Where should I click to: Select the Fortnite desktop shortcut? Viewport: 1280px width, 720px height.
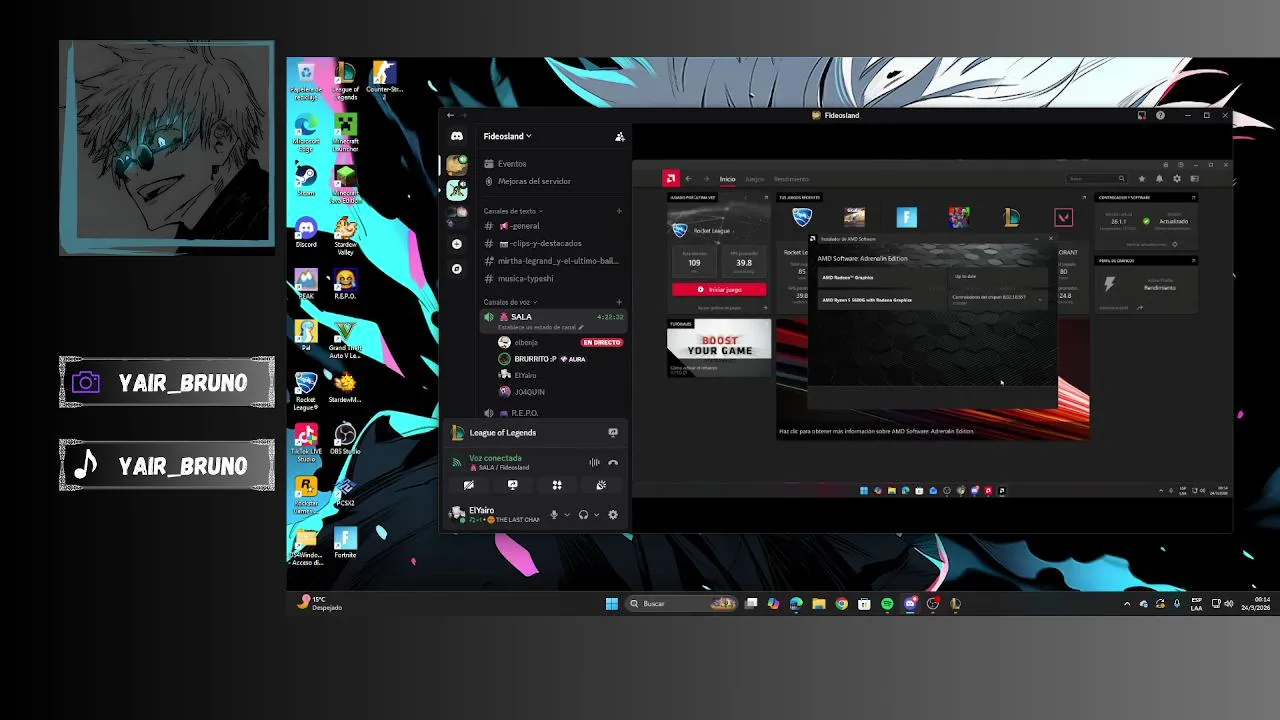click(x=345, y=543)
